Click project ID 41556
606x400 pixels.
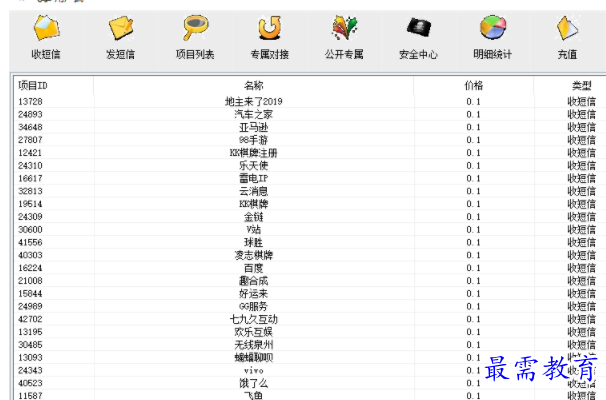[x=30, y=242]
